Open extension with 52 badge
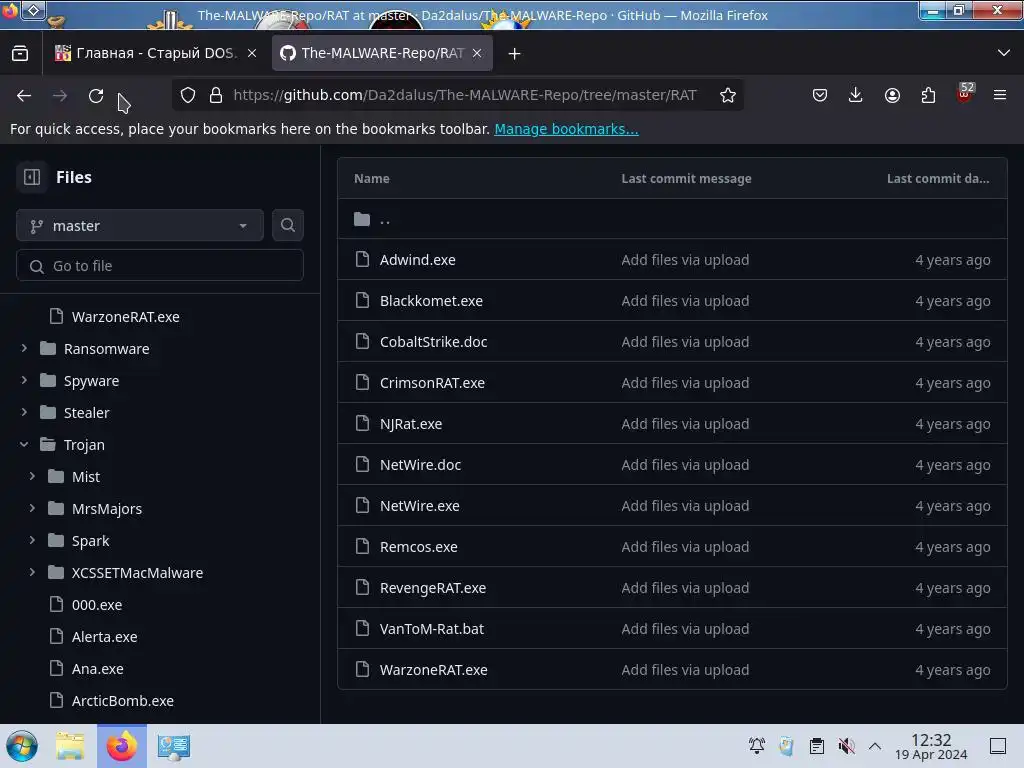This screenshot has height=768, width=1024. 965,93
